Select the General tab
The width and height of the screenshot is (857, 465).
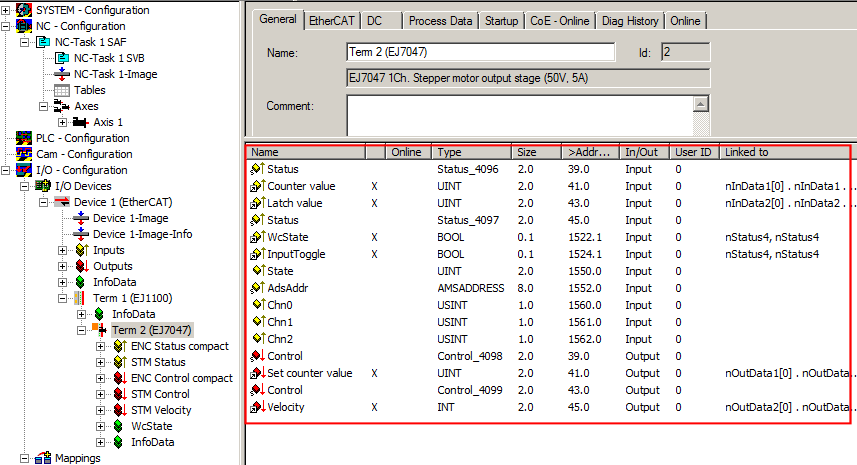[x=278, y=19]
